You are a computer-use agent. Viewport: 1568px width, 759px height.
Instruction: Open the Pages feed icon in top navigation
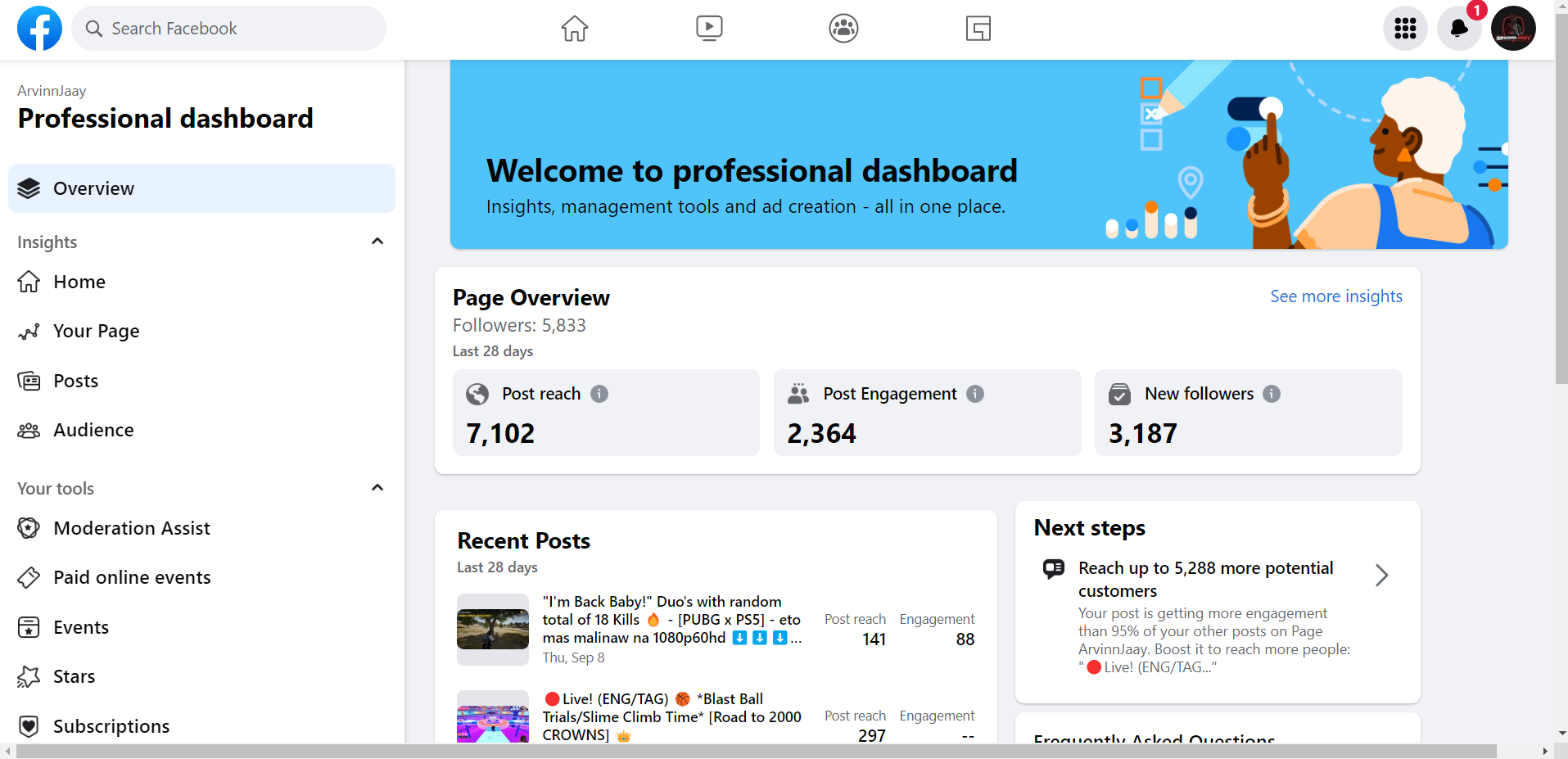tap(978, 29)
